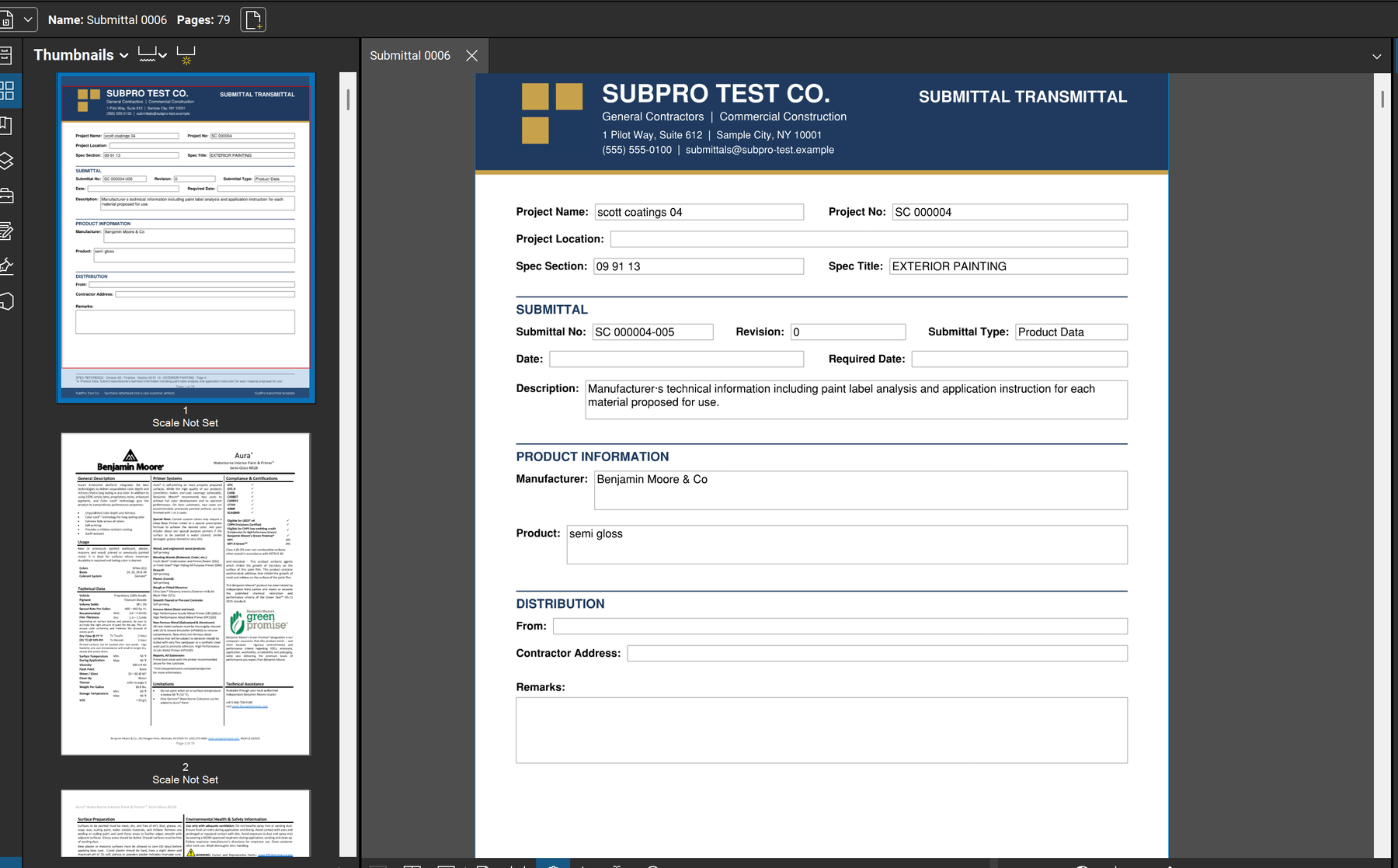Click the SUBPRO TEST CO. document title
Screen dimensions: 1398x868
pyautogui.click(x=716, y=94)
